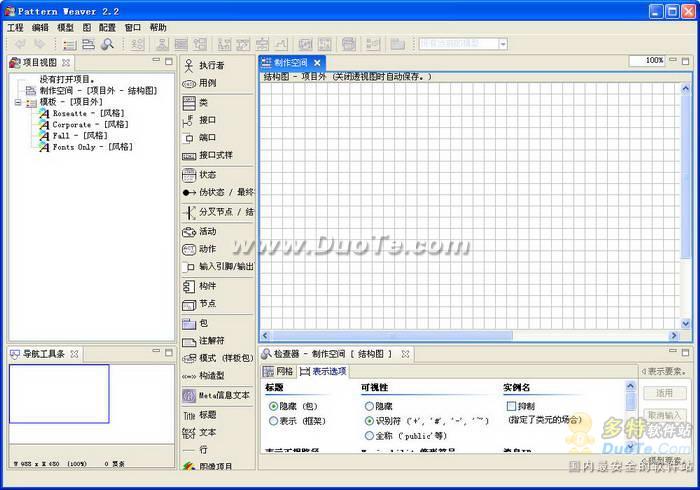Viewport: 700px width, 490px height.
Task: Select the 类 class tool
Action: pos(196,103)
